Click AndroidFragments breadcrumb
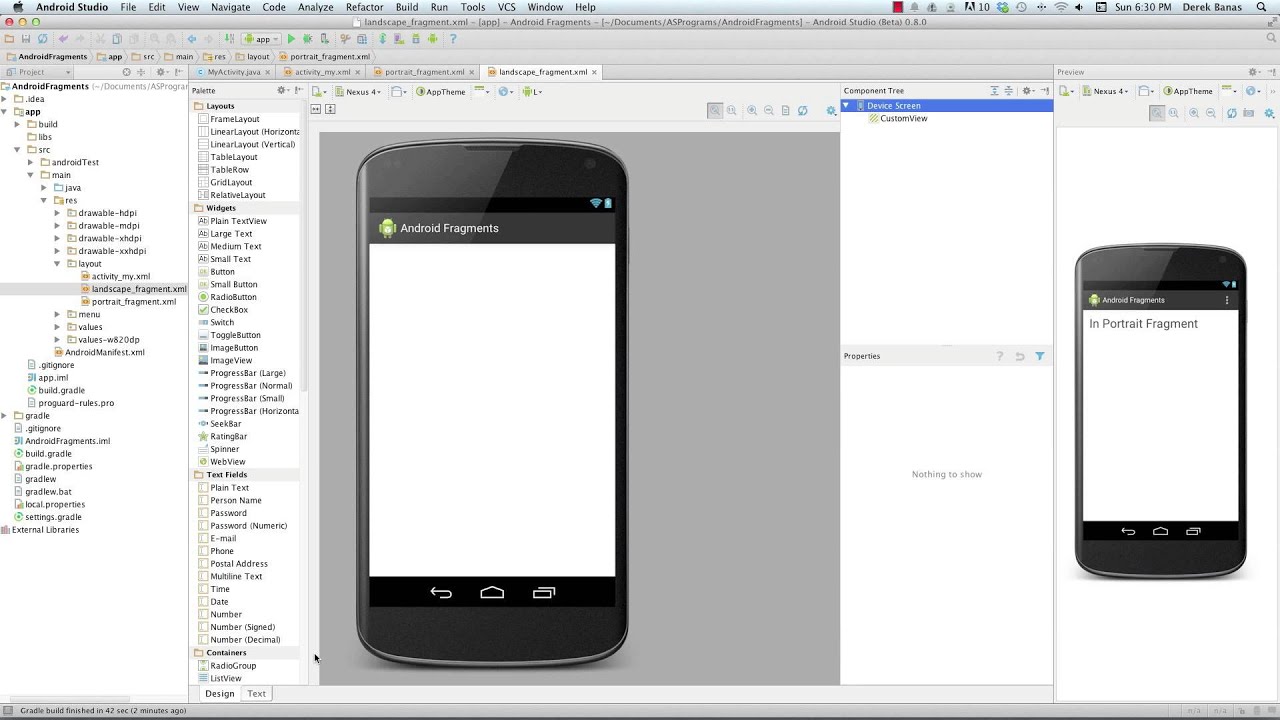This screenshot has width=1280, height=720. tap(47, 56)
